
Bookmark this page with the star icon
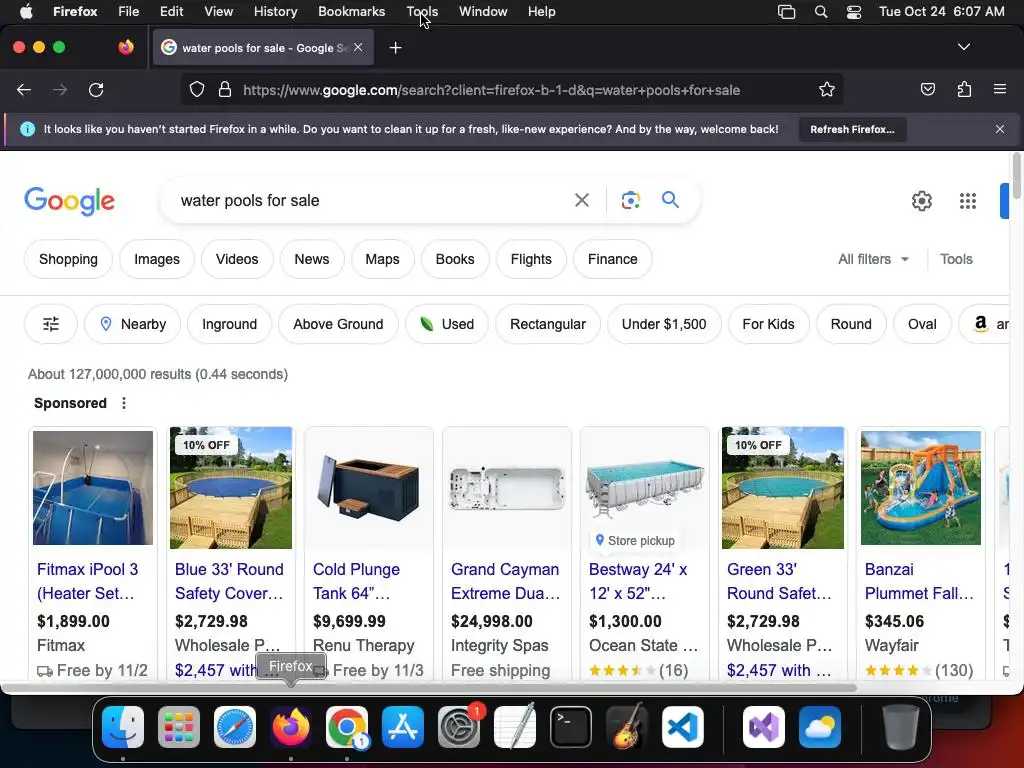point(827,90)
